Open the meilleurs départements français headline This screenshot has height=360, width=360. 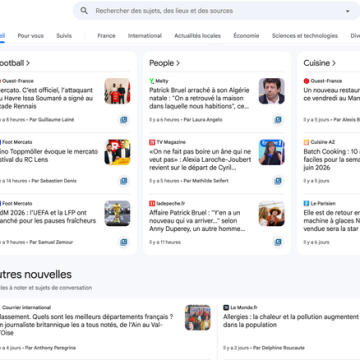pyautogui.click(x=87, y=325)
